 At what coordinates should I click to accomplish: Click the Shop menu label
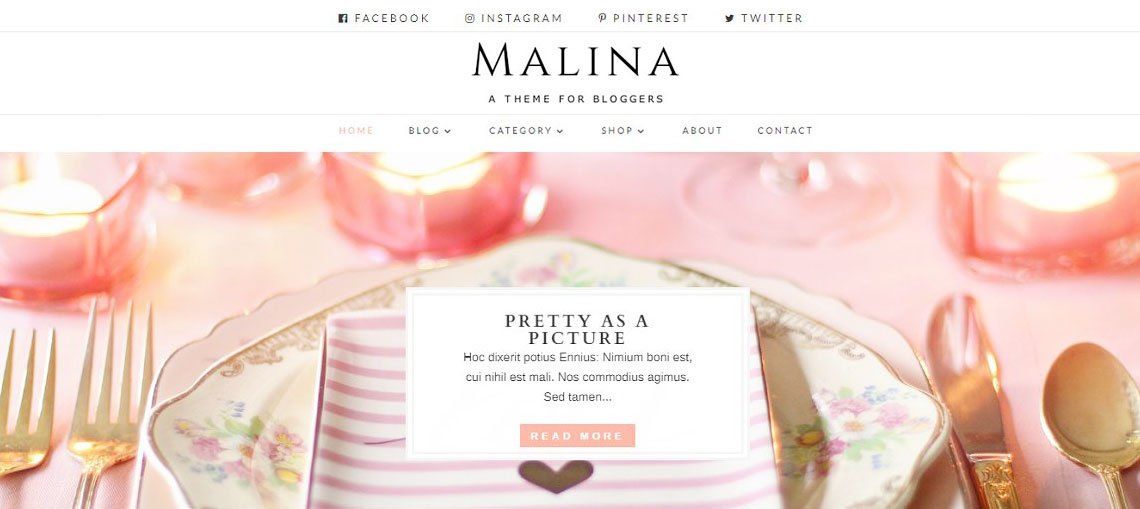(x=617, y=131)
